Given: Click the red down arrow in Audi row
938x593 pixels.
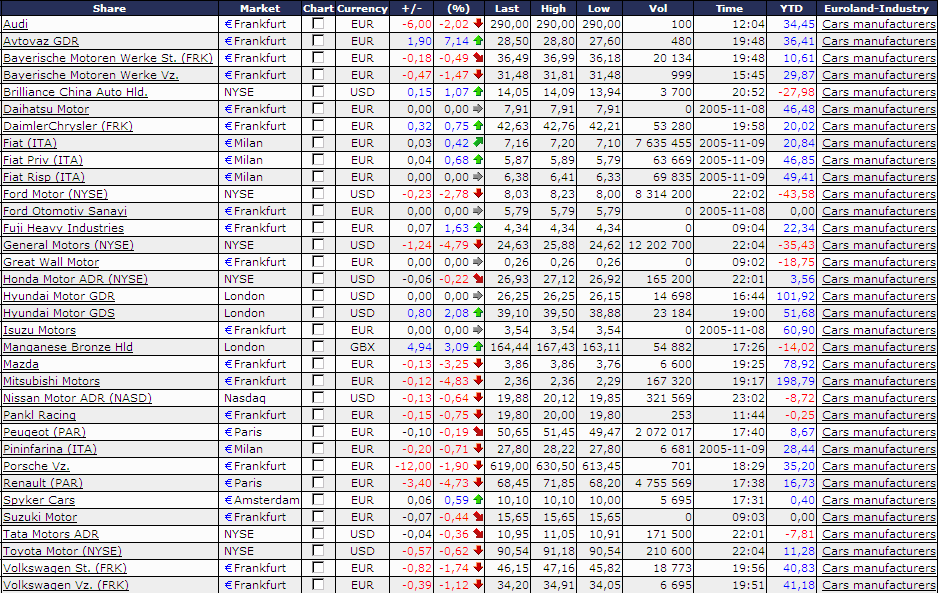Looking at the screenshot, I should click(x=477, y=23).
